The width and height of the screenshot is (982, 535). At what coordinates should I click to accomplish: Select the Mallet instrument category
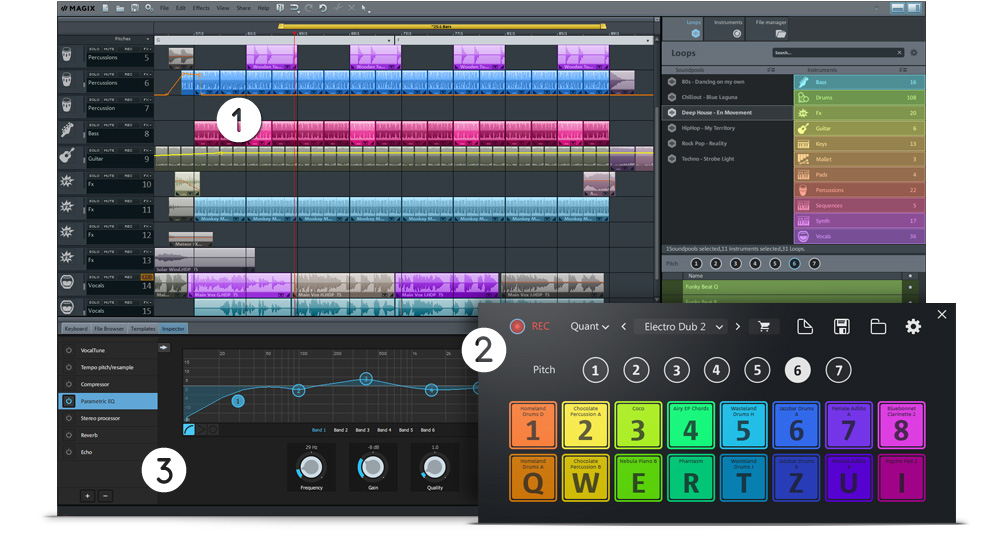pos(859,159)
